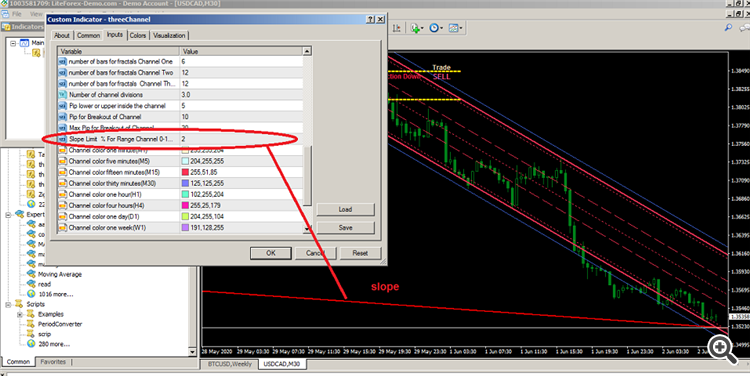Click color swatch for five minutes(M5)
Screen dimensions: 750x376
185,161
